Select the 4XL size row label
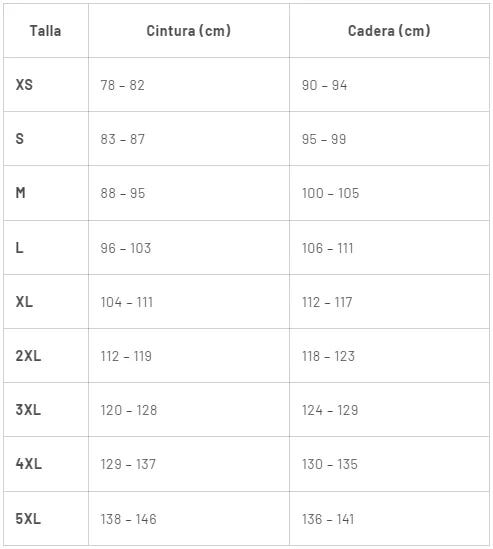493x549 pixels. (x=29, y=464)
